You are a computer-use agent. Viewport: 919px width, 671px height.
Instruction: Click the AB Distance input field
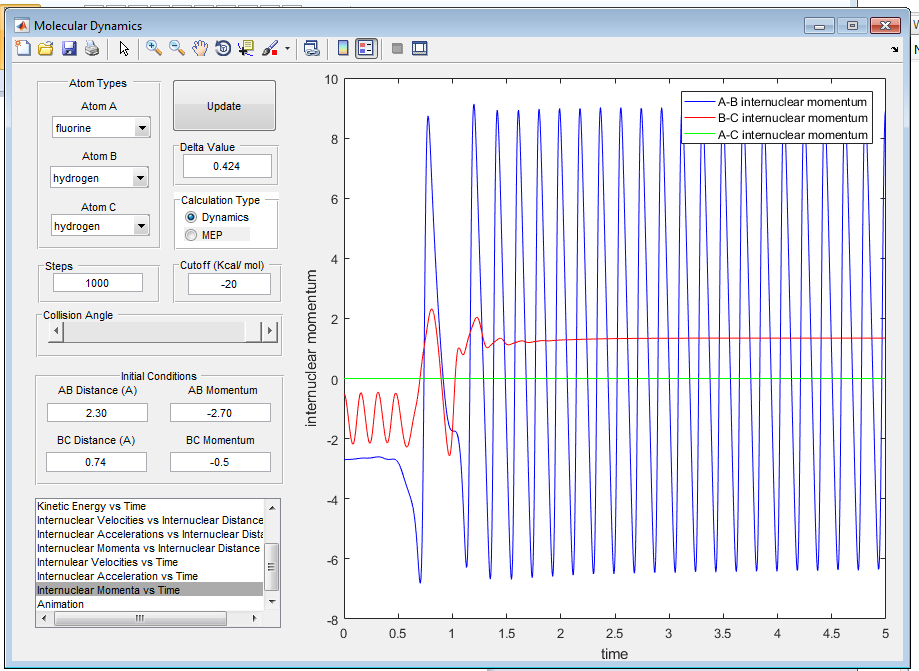coord(97,412)
